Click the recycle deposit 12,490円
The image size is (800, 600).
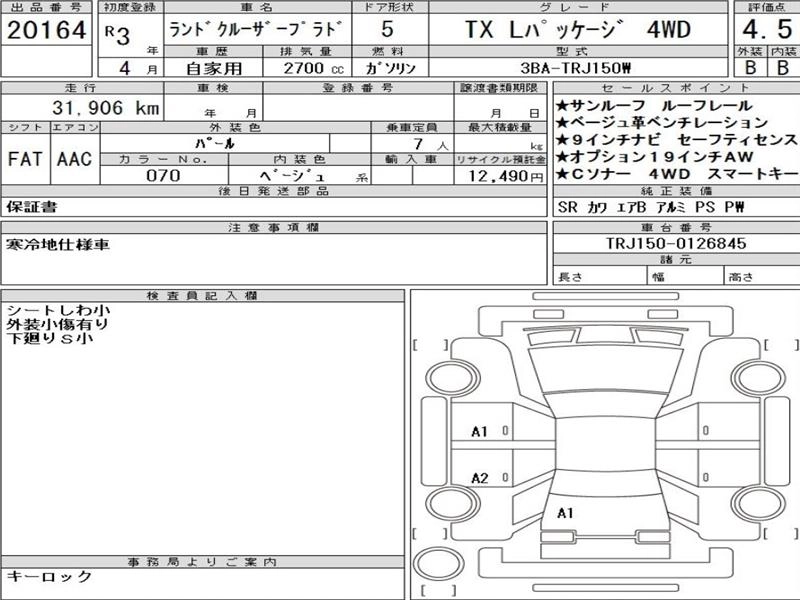click(506, 176)
